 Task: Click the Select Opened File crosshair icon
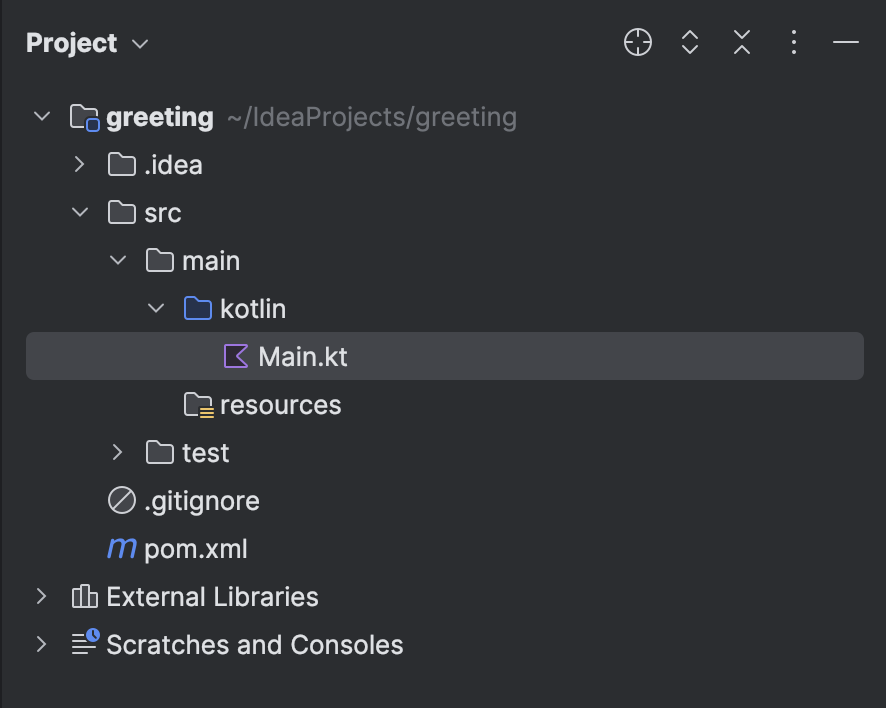[637, 42]
